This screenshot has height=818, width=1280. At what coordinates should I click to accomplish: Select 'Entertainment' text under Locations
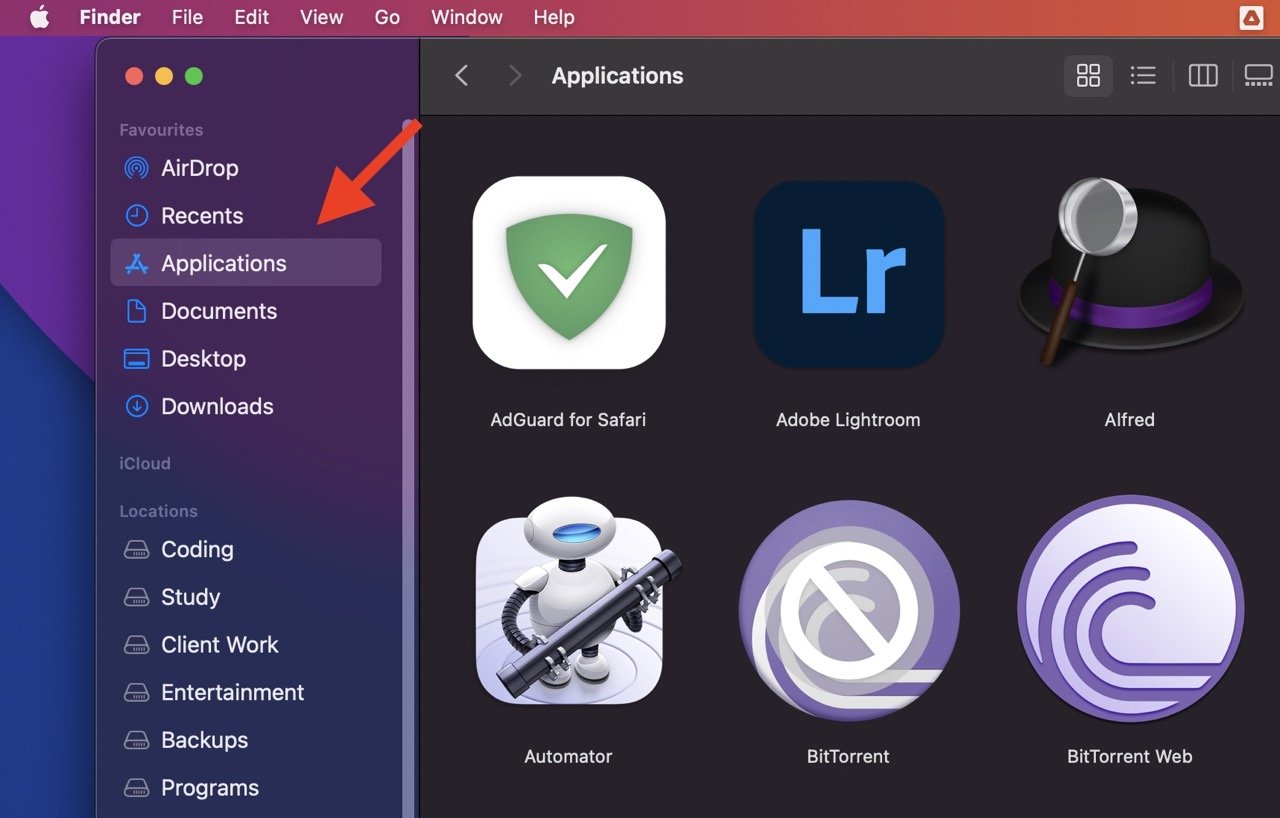(232, 693)
